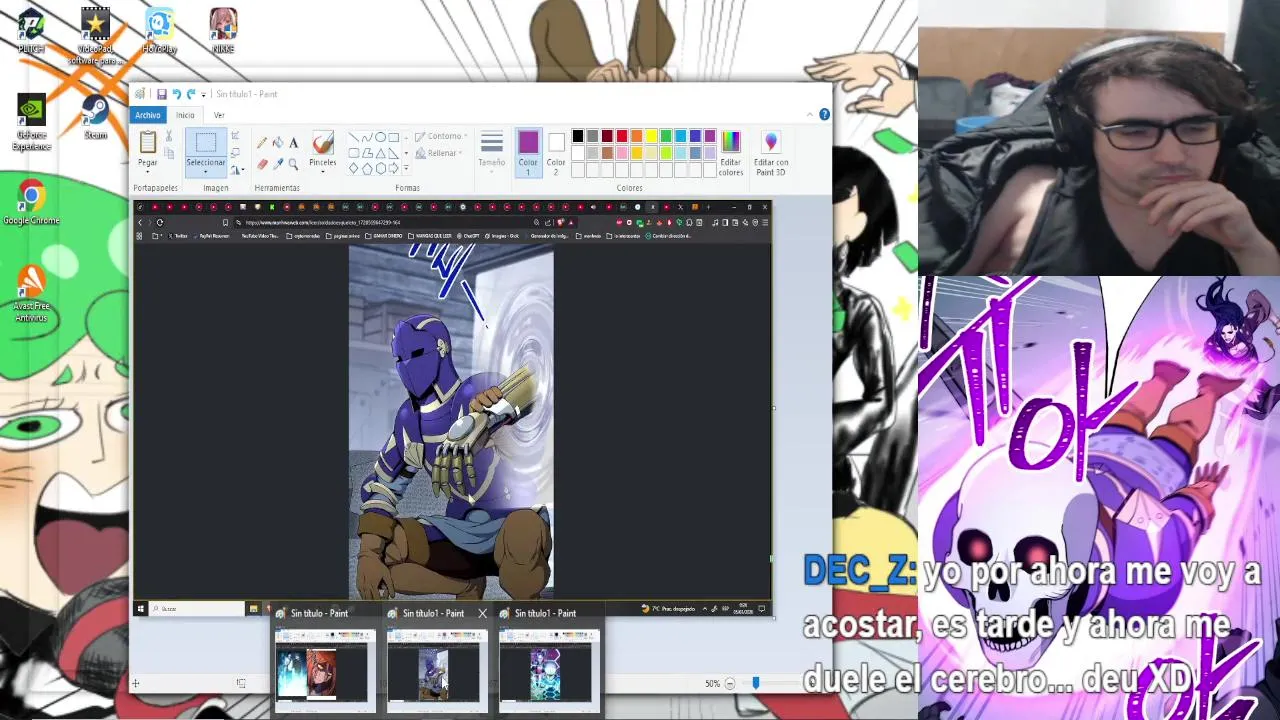Open the NIKKE desktop icon
The height and width of the screenshot is (720, 1280).
(223, 31)
